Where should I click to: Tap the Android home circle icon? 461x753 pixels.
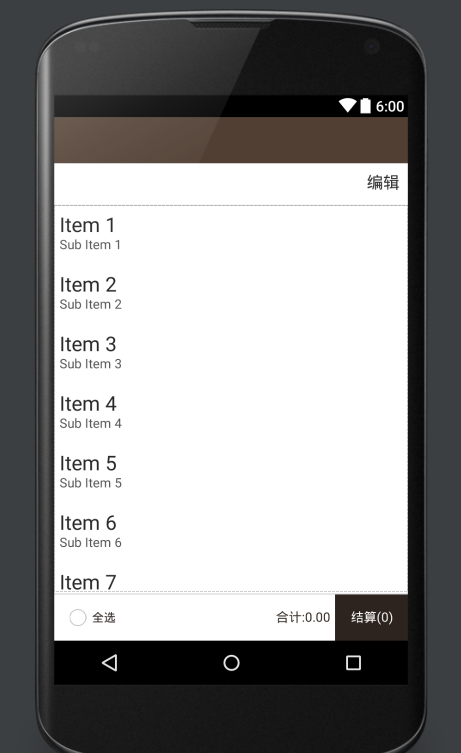tap(231, 663)
